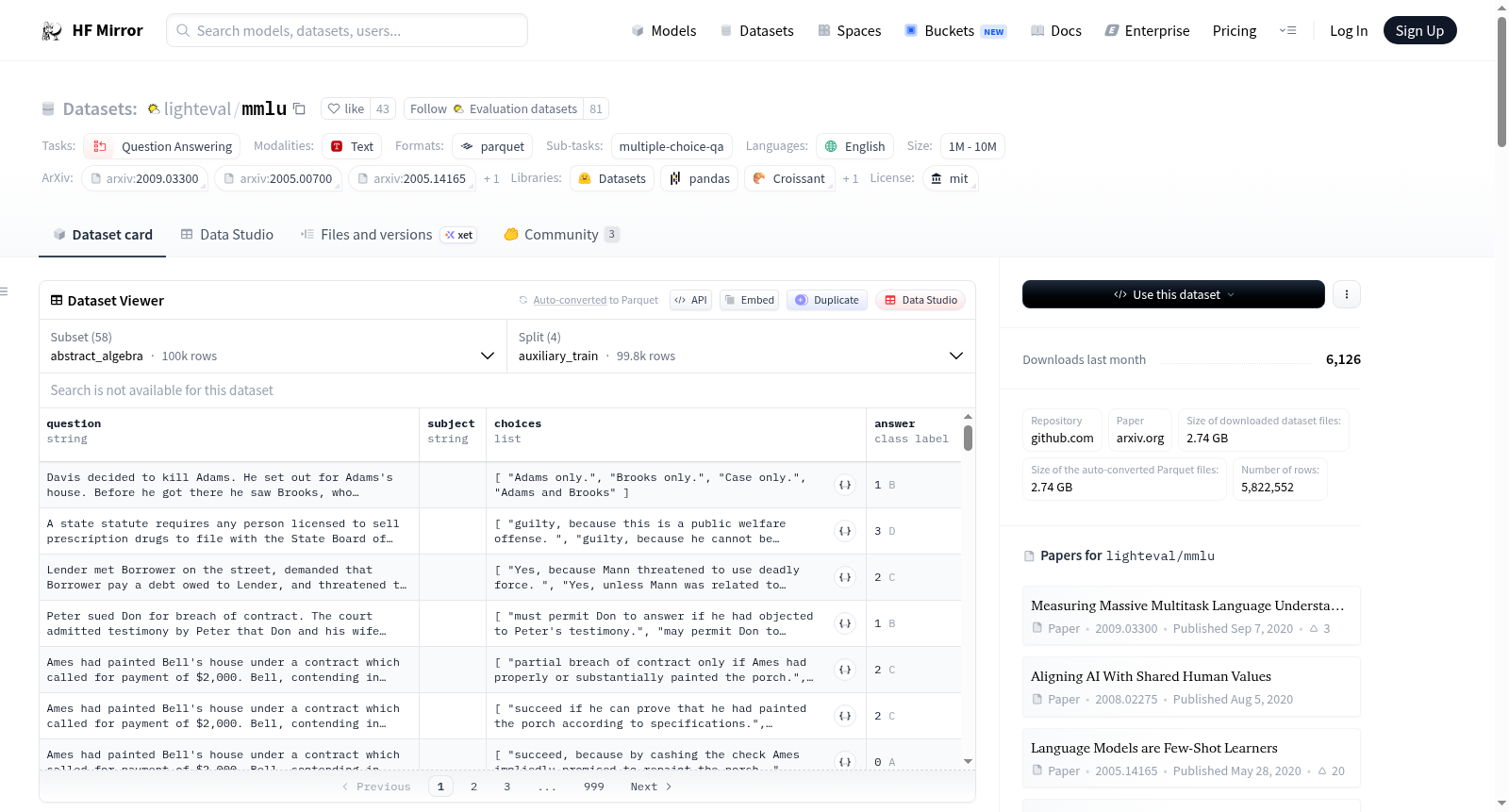Click the Text modality tag
Viewport: 1509px width, 812px height.
tap(352, 146)
